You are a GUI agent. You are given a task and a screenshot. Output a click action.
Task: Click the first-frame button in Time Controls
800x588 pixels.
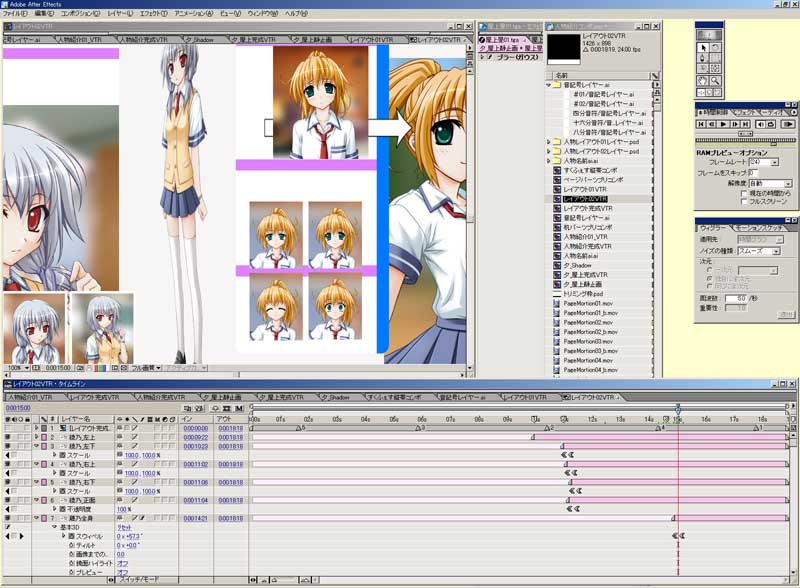coord(701,124)
